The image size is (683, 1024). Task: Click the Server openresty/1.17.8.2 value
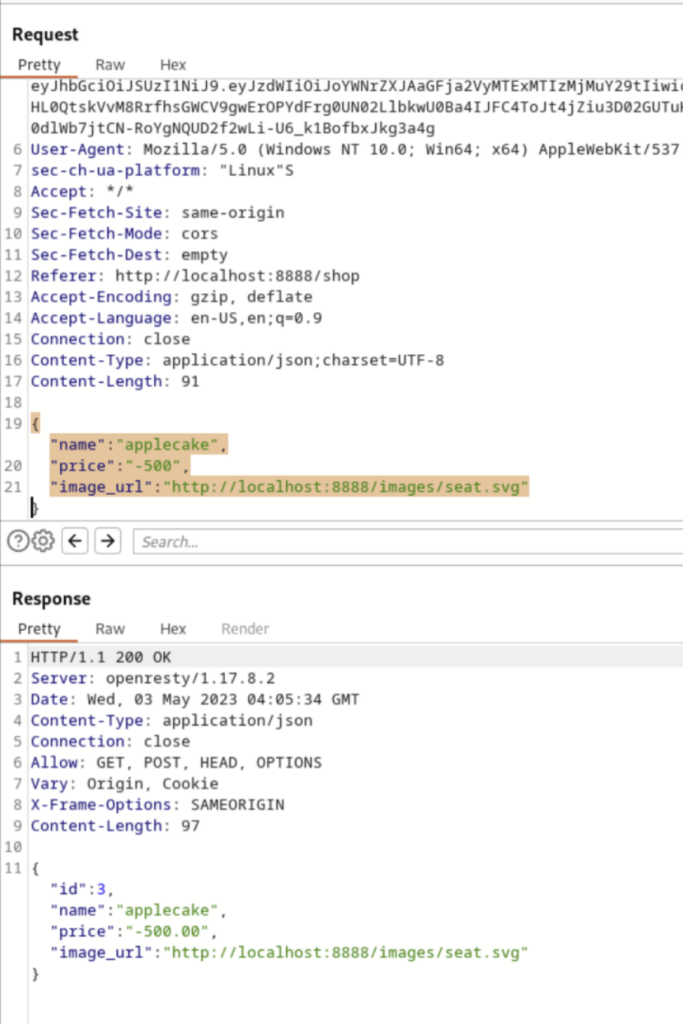191,678
